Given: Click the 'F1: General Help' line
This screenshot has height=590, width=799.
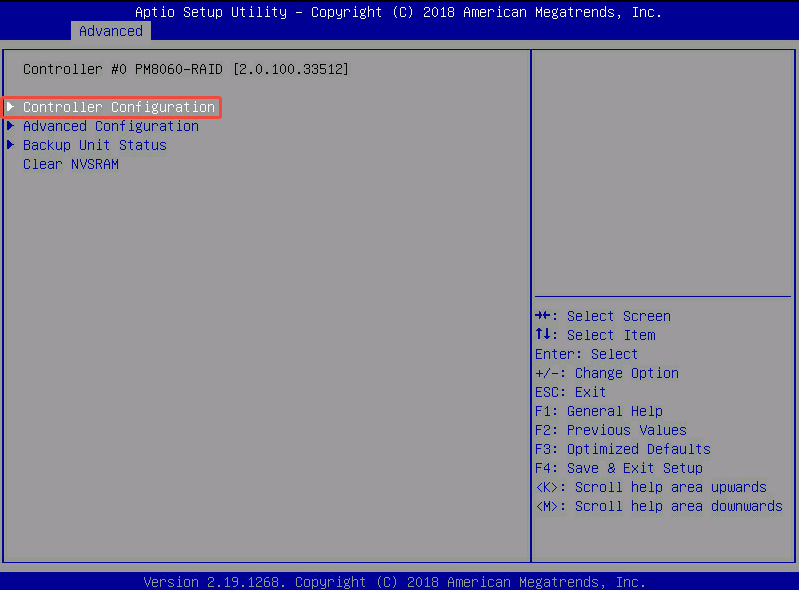Looking at the screenshot, I should (599, 411).
